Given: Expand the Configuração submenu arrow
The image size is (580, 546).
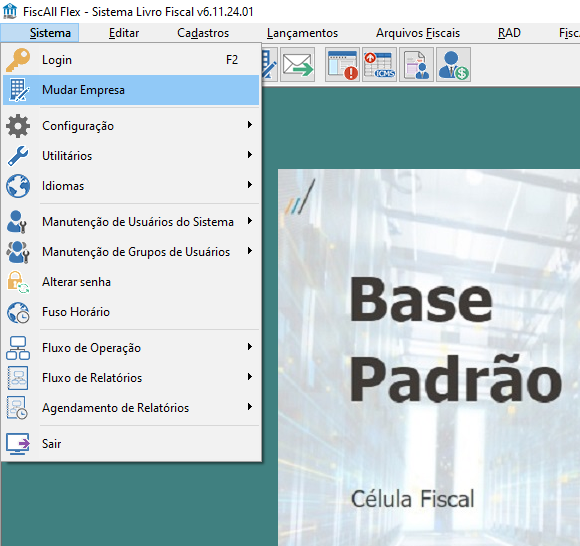Looking at the screenshot, I should 250,125.
